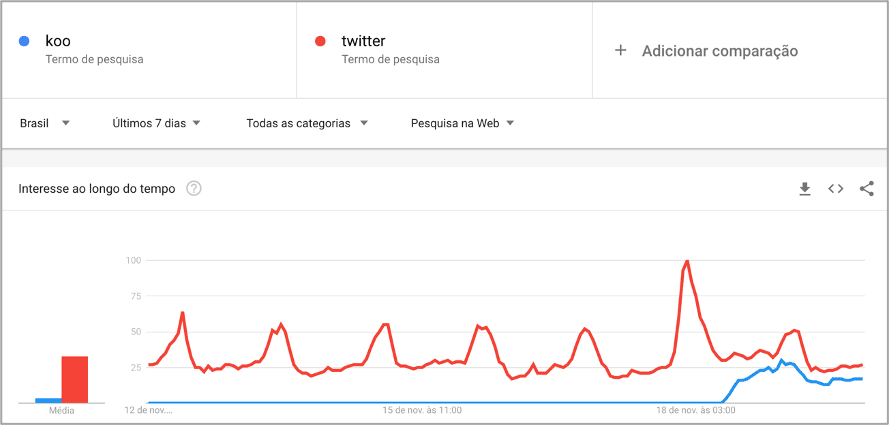Click the Interesse ao longo do tempo title
Viewport: 889px width, 427px height.
(x=97, y=188)
